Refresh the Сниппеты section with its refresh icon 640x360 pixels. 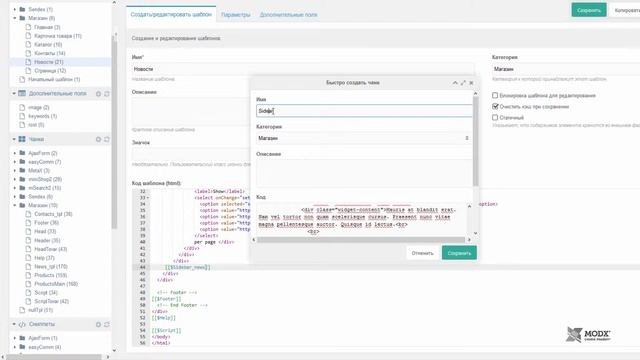click(x=107, y=324)
